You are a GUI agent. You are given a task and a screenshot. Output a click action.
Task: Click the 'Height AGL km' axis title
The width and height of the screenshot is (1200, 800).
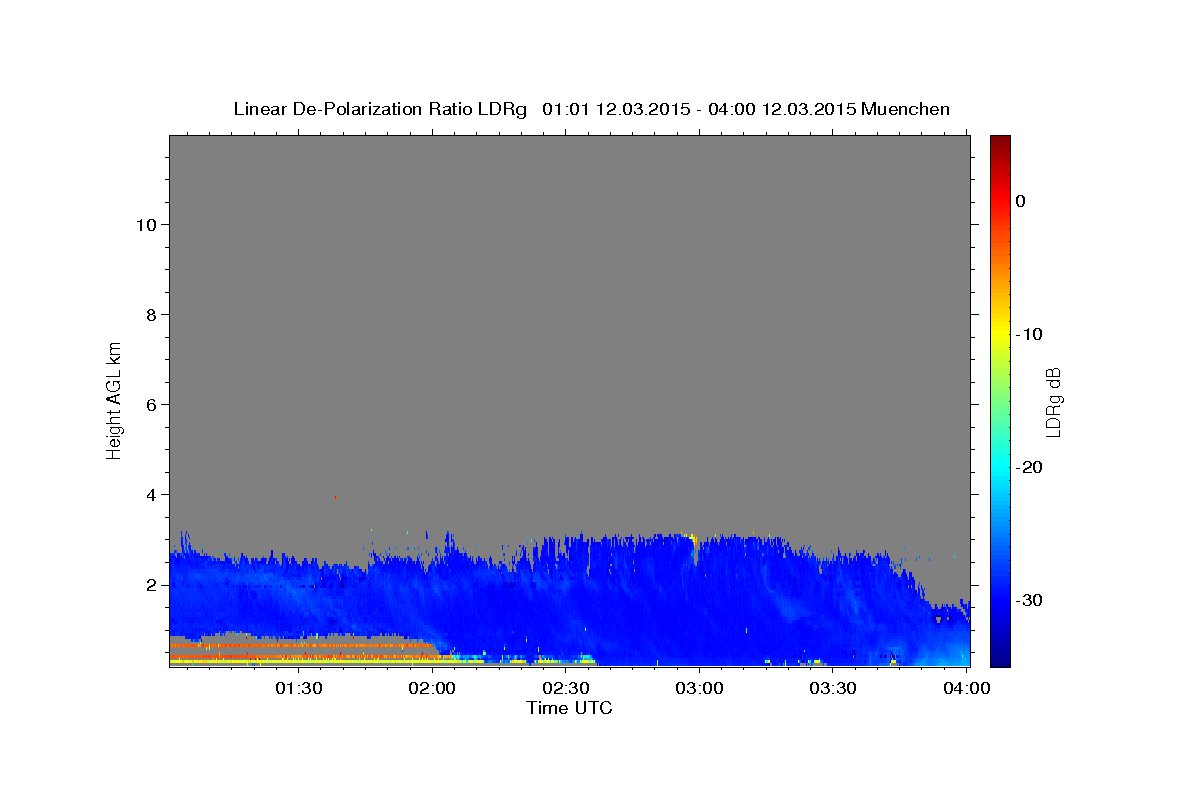pos(114,399)
